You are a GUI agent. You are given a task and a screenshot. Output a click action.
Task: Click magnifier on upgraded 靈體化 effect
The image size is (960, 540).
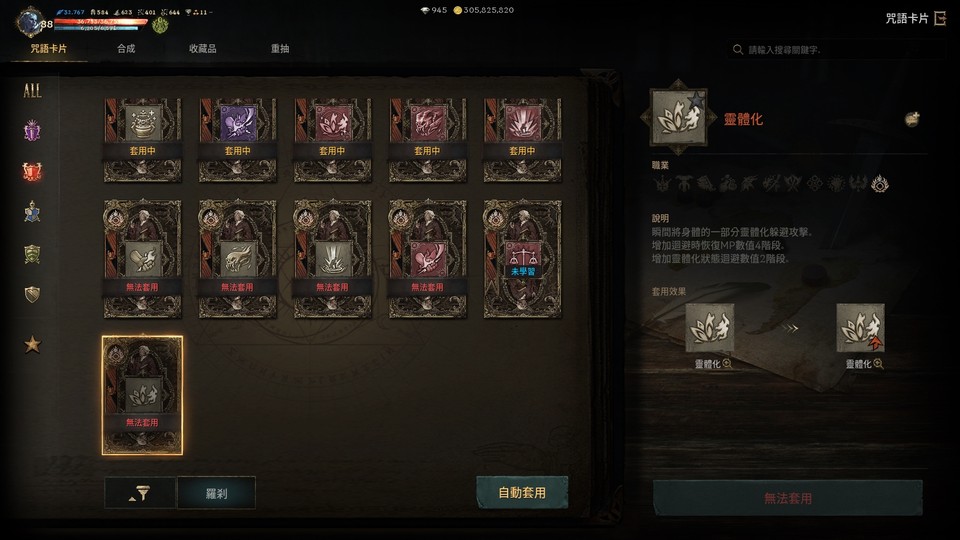[878, 364]
